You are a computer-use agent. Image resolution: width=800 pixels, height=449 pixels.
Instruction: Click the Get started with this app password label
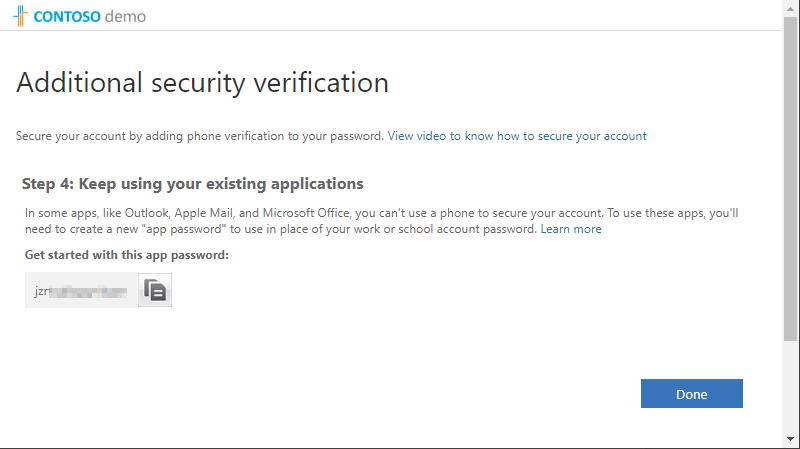[127, 255]
